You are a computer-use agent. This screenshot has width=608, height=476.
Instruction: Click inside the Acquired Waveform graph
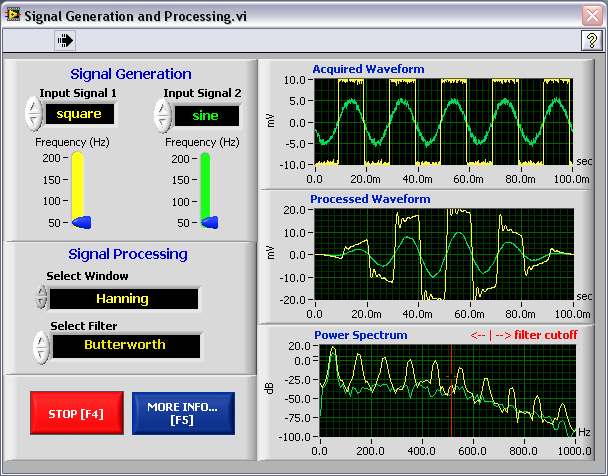tap(442, 120)
